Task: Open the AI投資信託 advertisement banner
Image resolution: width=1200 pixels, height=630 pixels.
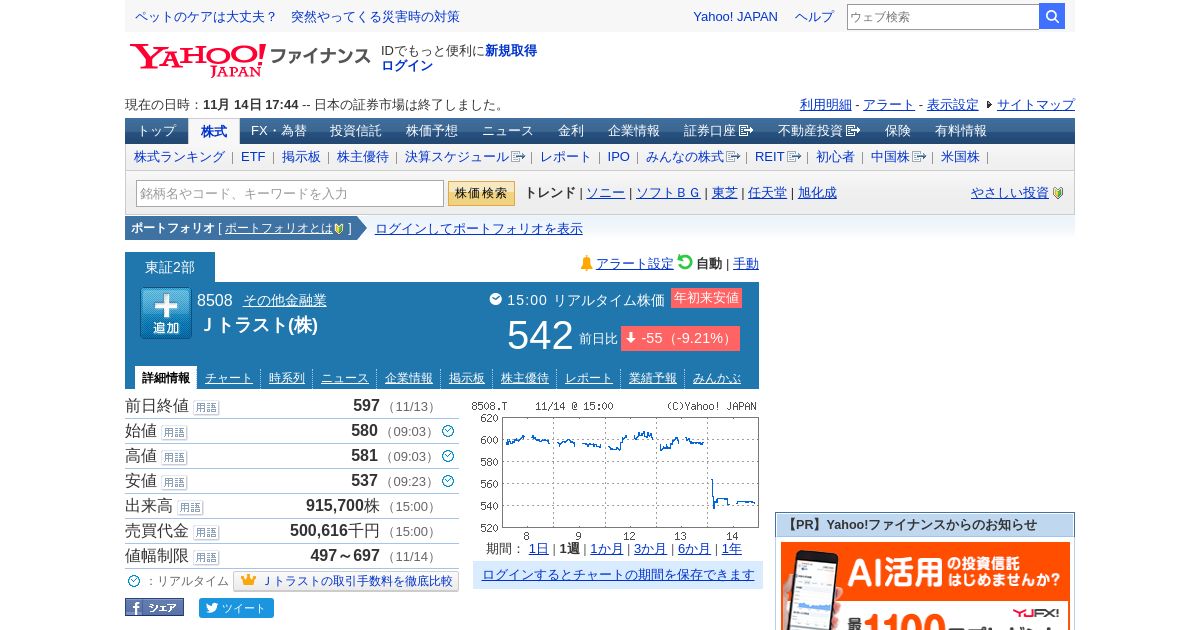Action: tap(925, 586)
